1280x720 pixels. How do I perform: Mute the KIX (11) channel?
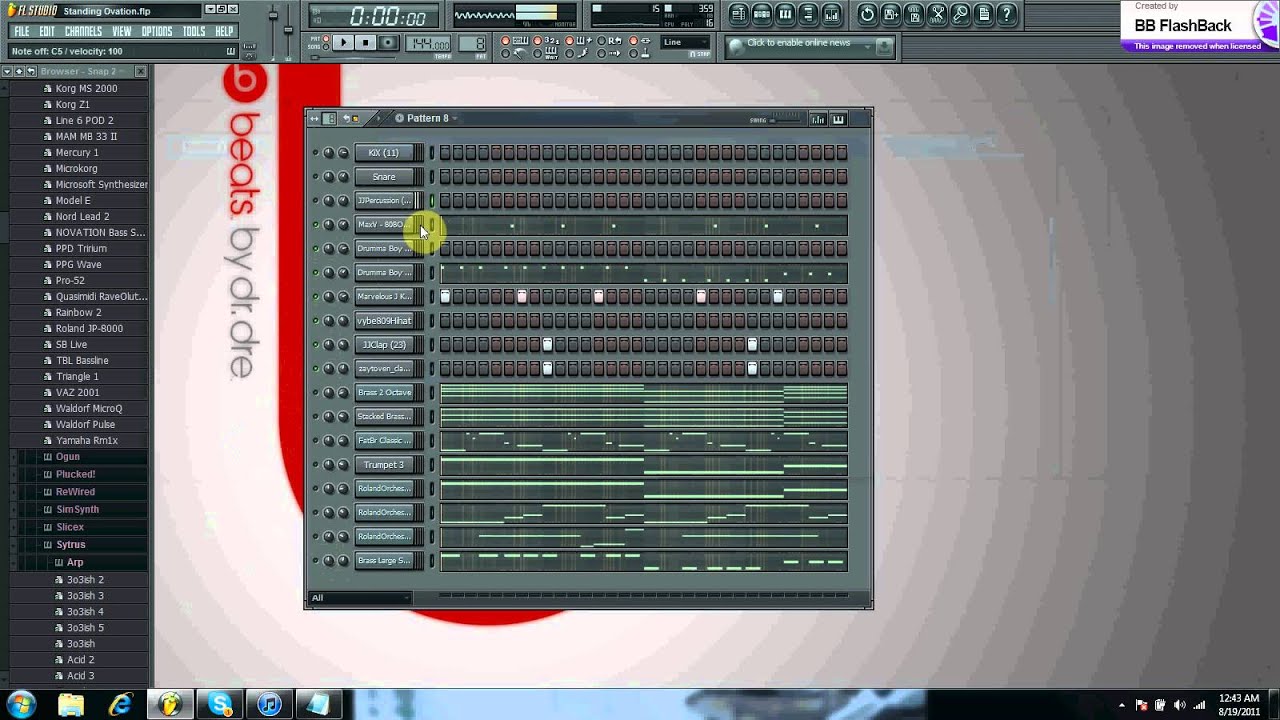[x=315, y=153]
